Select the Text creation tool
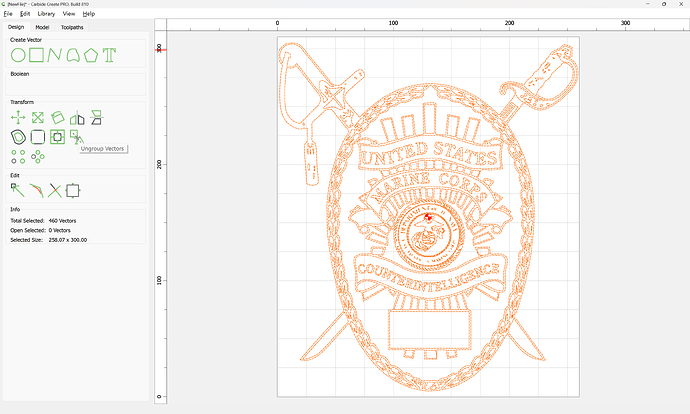Viewport: 690px width, 414px height. (109, 55)
